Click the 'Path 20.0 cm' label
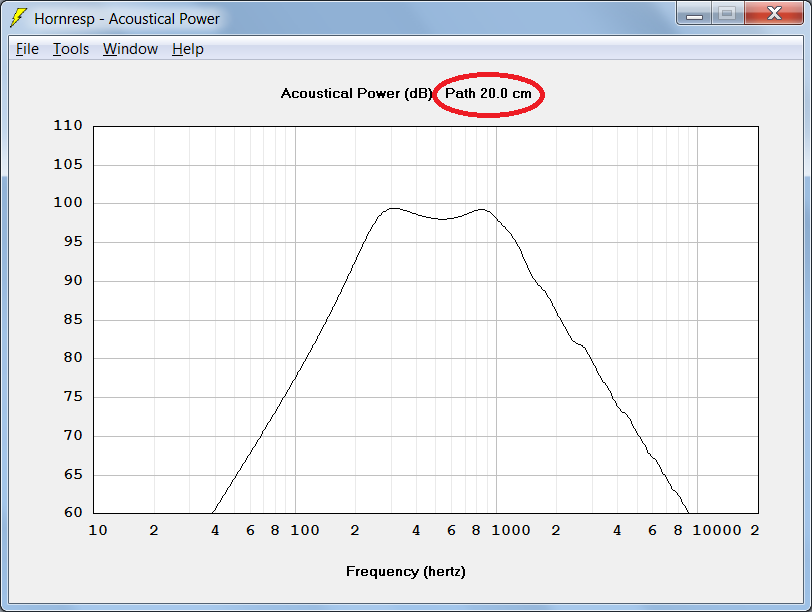This screenshot has height=612, width=812. pyautogui.click(x=488, y=94)
